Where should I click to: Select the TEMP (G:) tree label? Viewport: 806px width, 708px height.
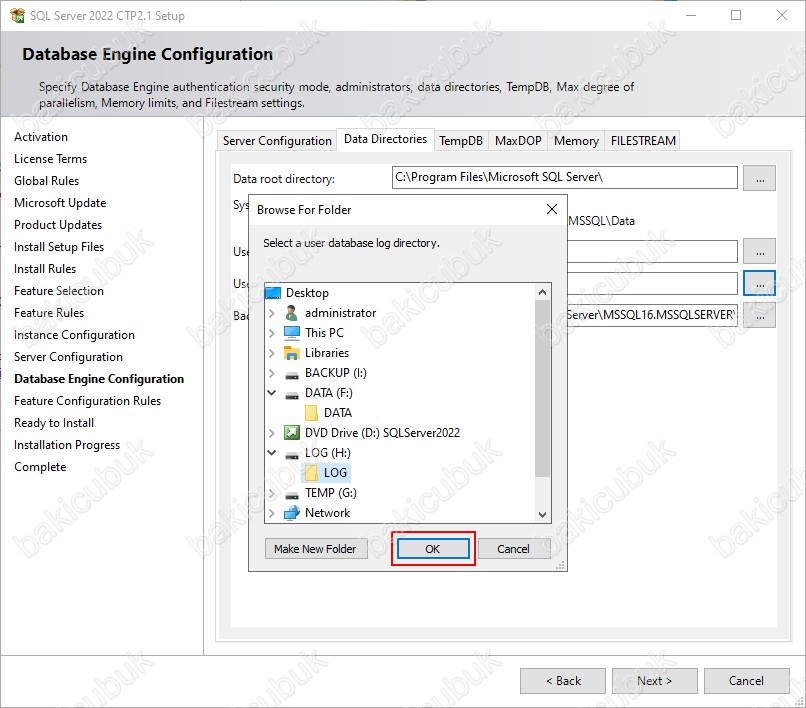point(331,493)
